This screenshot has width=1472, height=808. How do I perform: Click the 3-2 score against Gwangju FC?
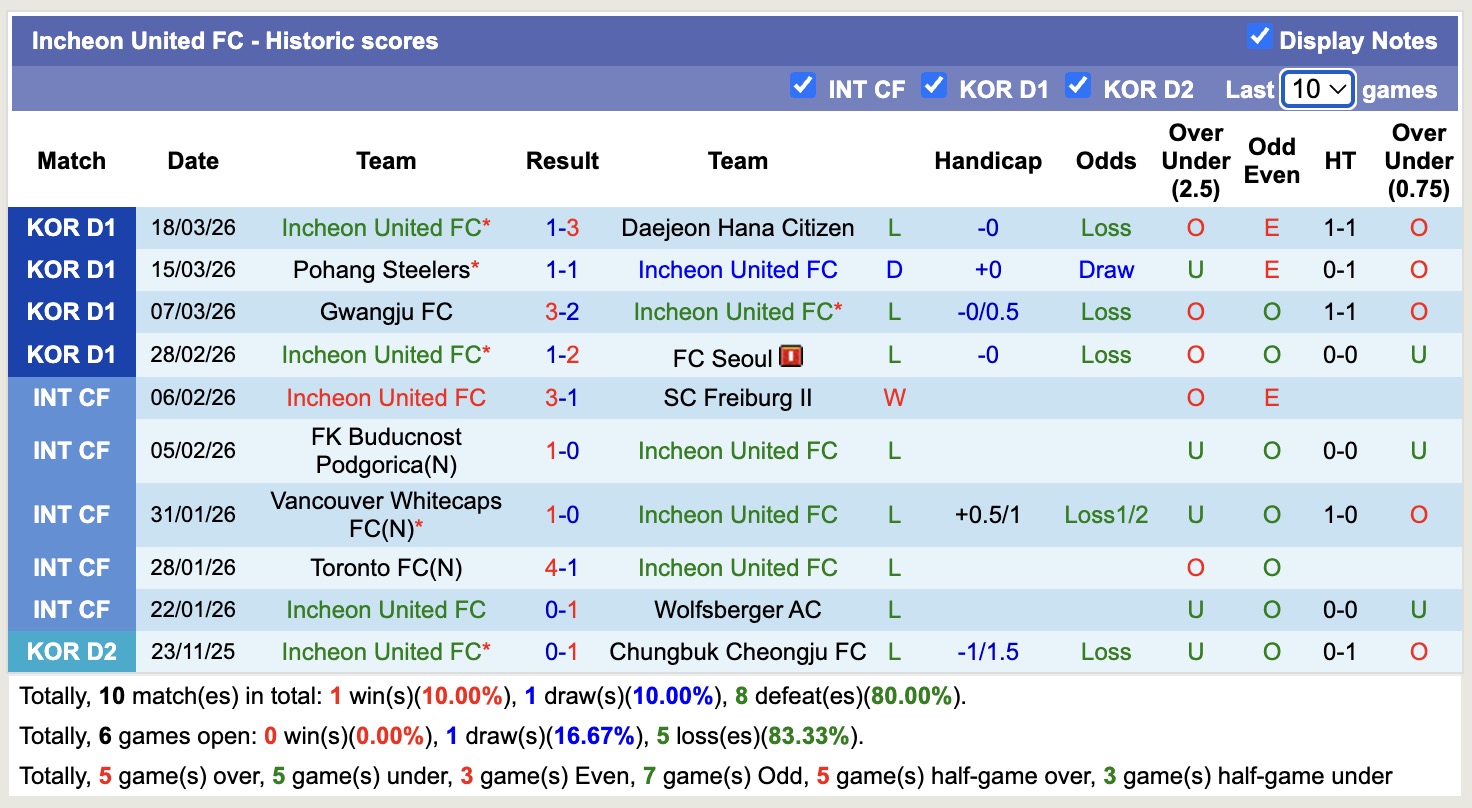tap(562, 312)
